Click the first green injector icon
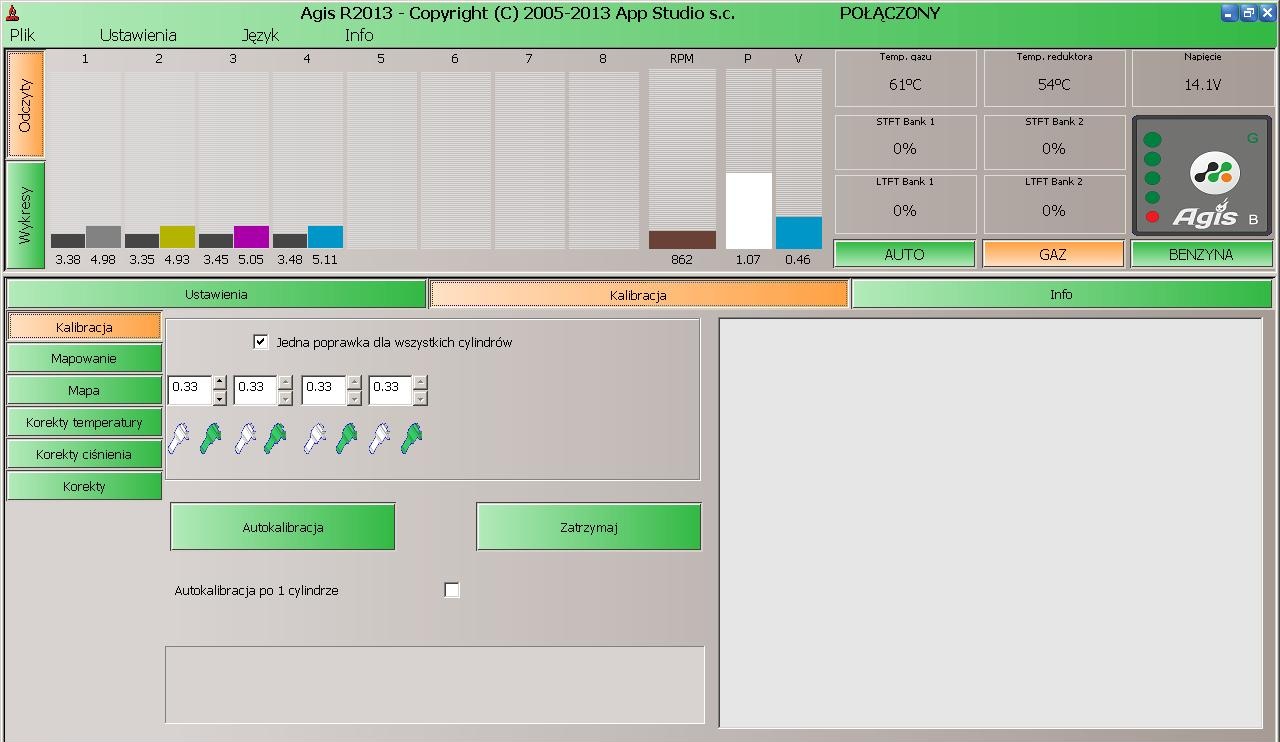 pyautogui.click(x=211, y=438)
